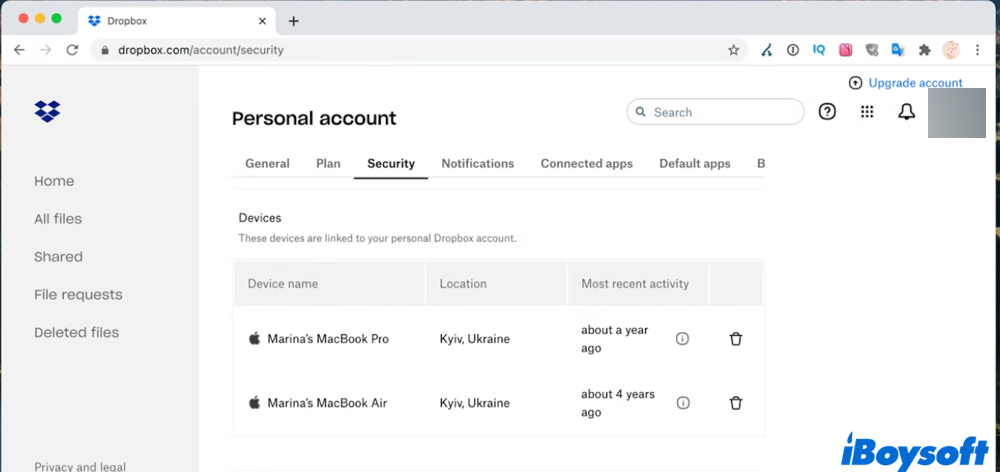Delete Marina's MacBook Pro with the trash icon
This screenshot has height=472, width=1000.
(736, 339)
